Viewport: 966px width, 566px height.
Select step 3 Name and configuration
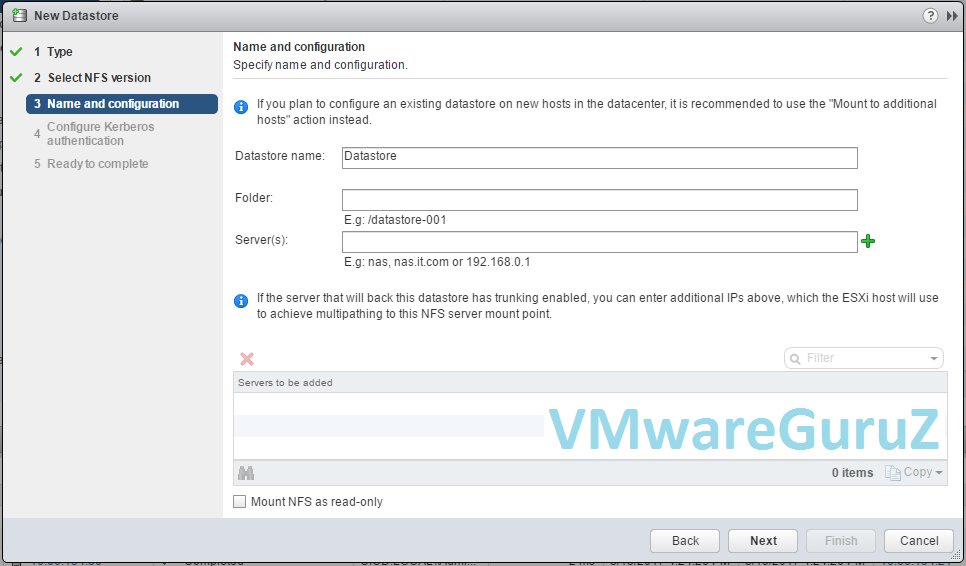click(x=112, y=104)
